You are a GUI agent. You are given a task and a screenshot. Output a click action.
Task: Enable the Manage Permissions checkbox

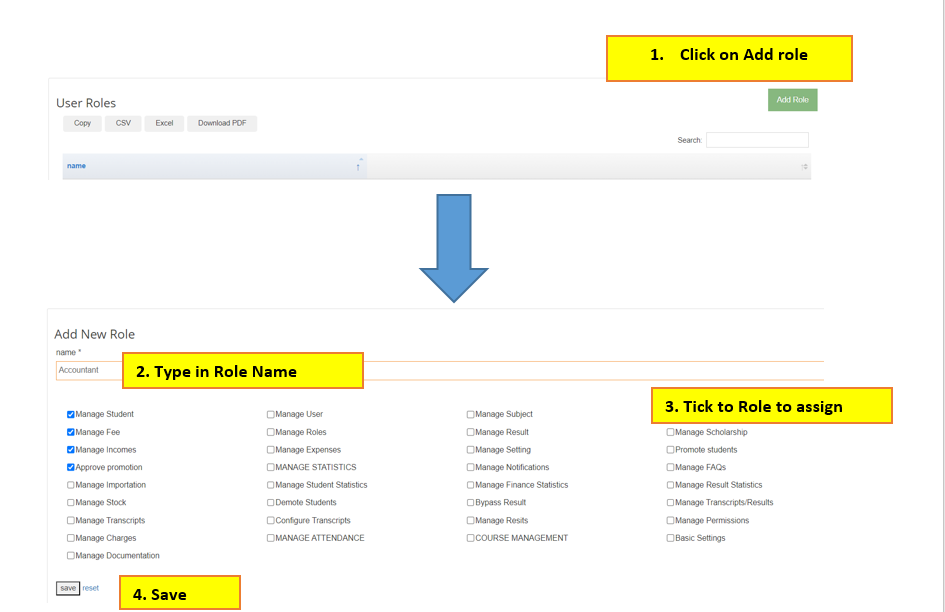(671, 520)
